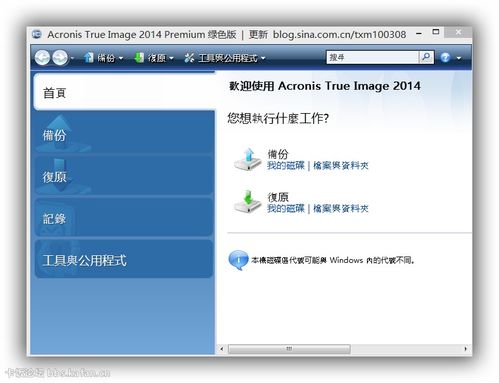The width and height of the screenshot is (499, 383).
Task: Click 我的磁碟 link under 備份
Action: click(x=286, y=165)
